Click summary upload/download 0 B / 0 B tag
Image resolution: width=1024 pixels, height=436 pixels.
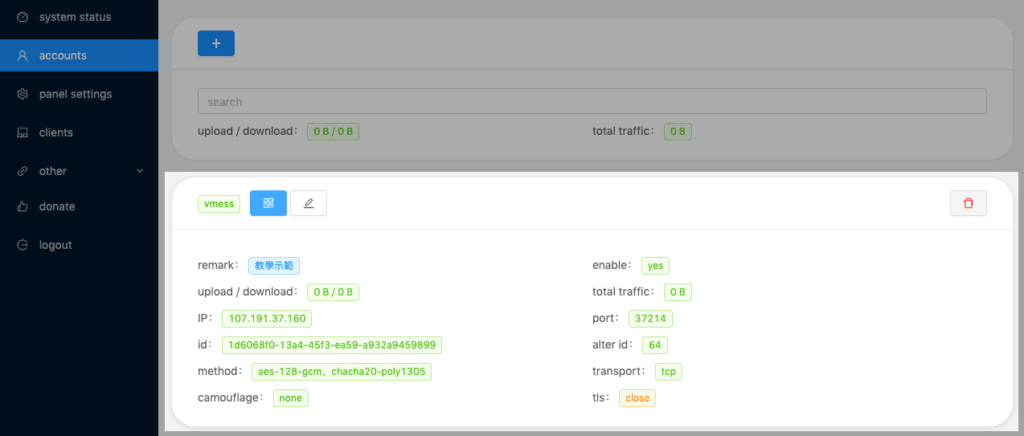[x=333, y=131]
